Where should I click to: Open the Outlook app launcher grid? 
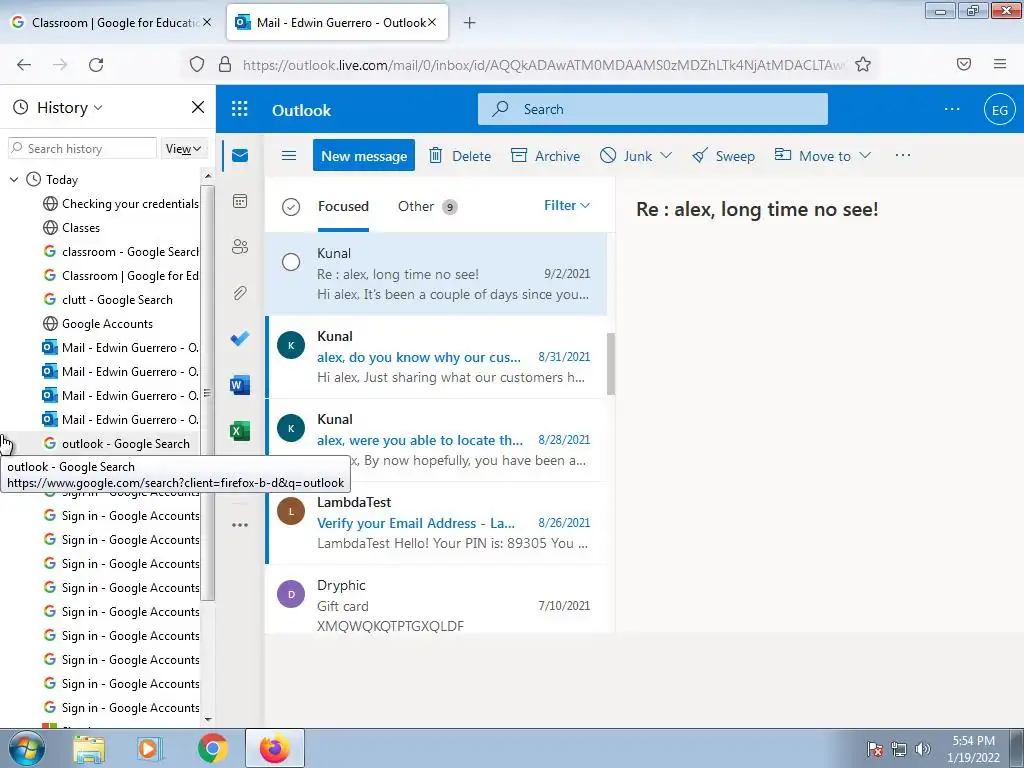[240, 109]
